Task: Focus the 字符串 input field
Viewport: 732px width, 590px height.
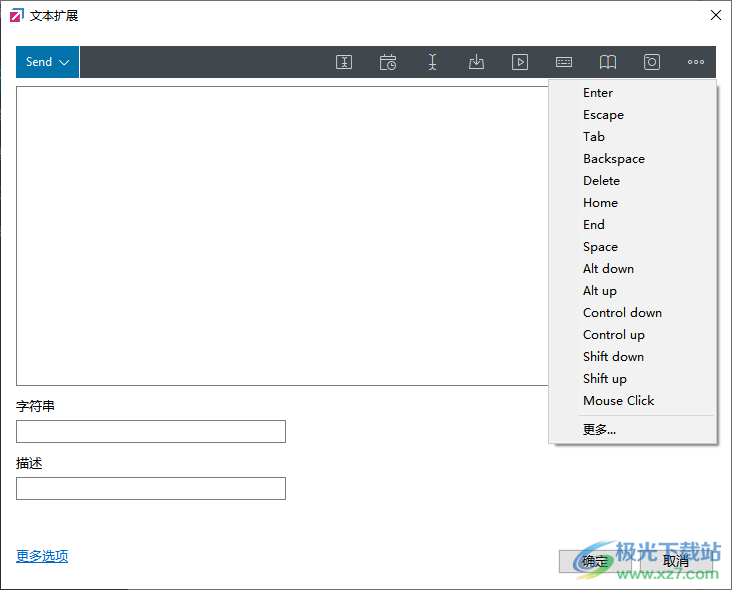Action: point(151,431)
